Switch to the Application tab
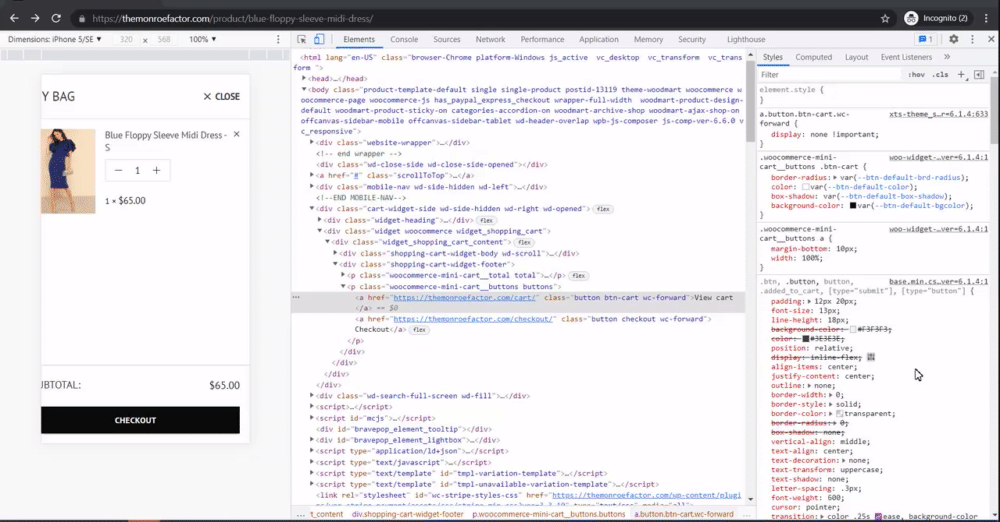The width and height of the screenshot is (1000, 522). pos(598,40)
